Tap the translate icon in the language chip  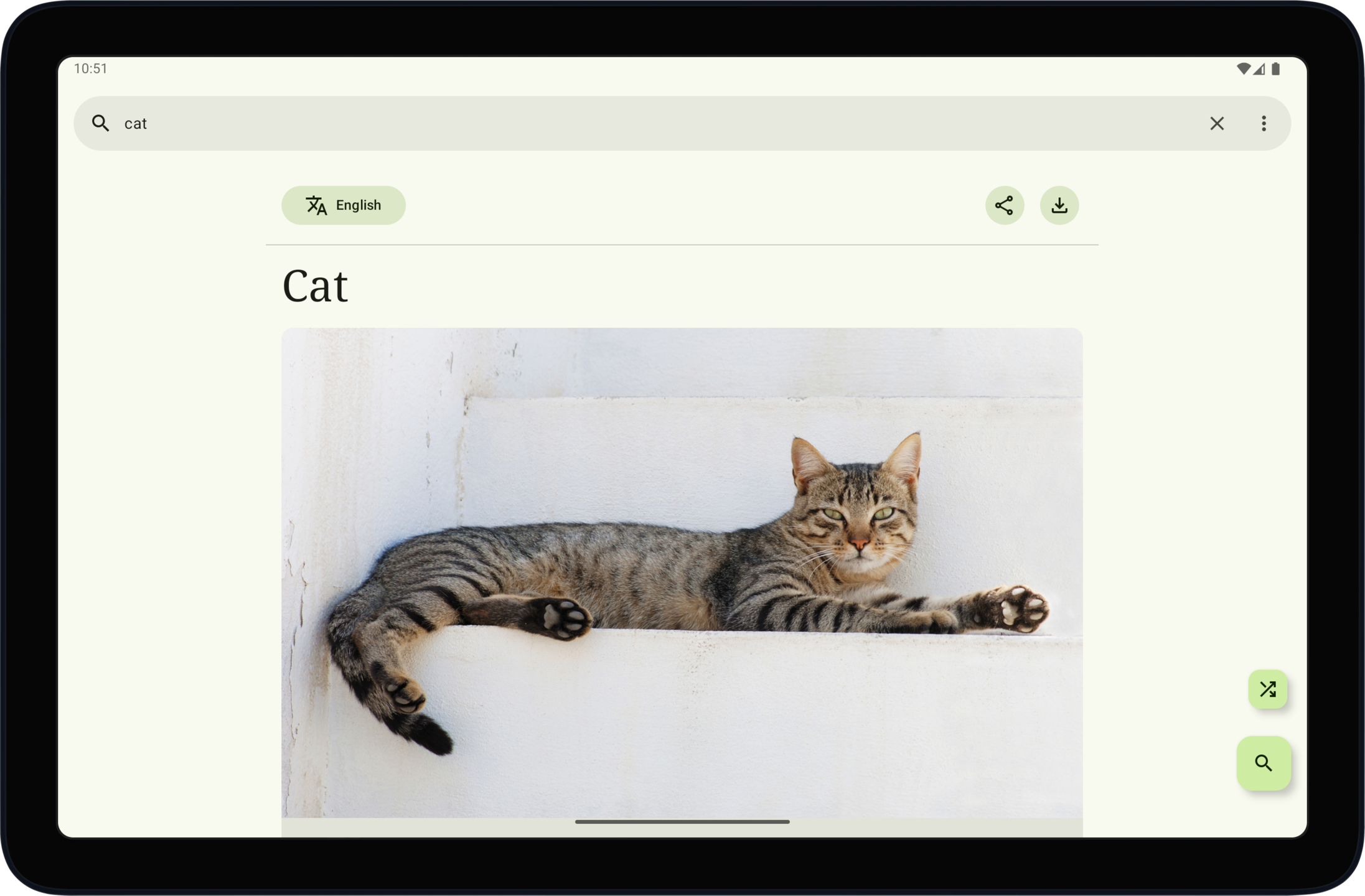click(x=316, y=205)
